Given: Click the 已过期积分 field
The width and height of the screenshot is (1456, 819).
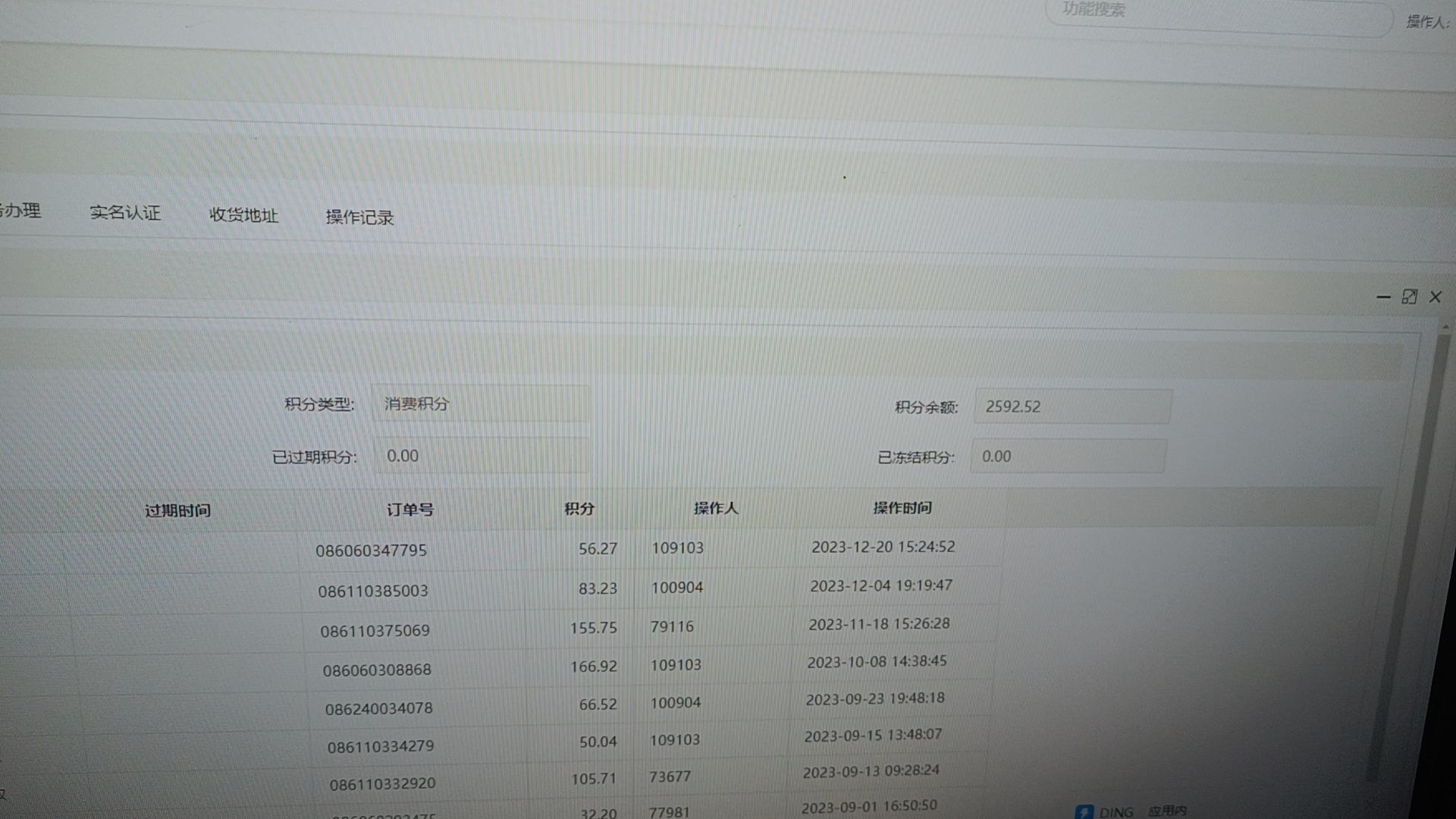Looking at the screenshot, I should pyautogui.click(x=480, y=457).
